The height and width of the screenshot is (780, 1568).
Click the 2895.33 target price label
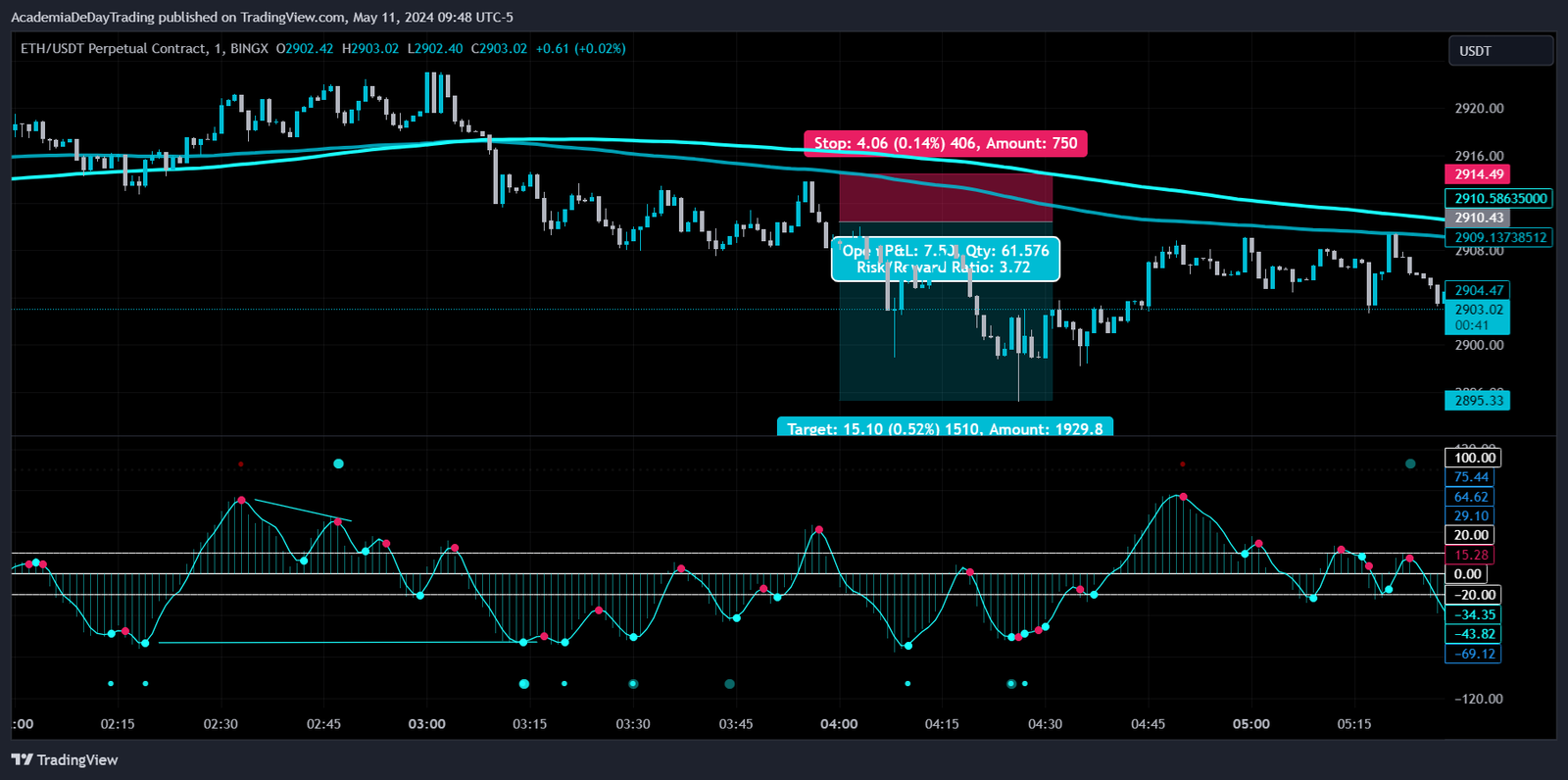tap(1477, 401)
